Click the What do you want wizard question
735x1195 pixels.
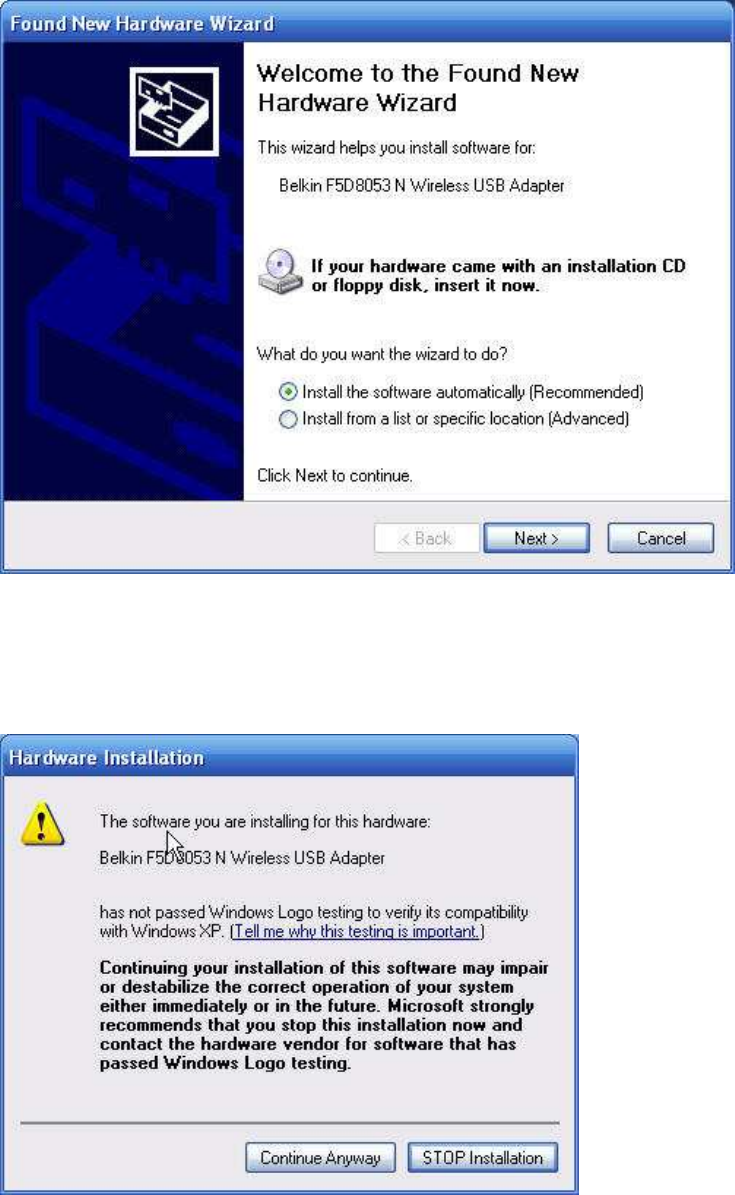382,354
